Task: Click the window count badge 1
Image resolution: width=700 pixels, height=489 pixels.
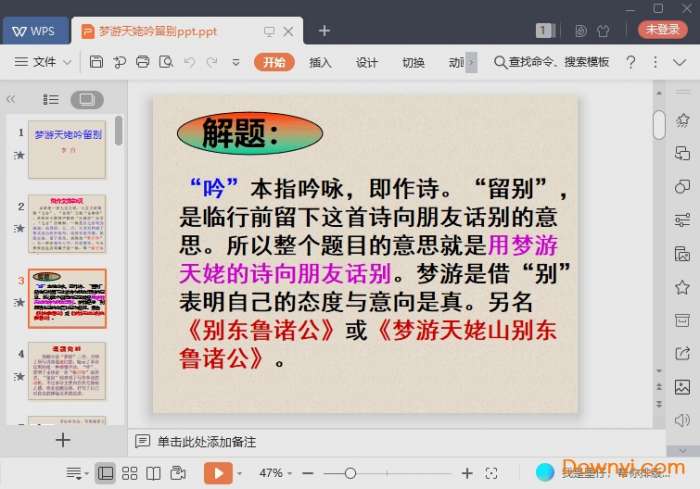Action: coord(545,30)
